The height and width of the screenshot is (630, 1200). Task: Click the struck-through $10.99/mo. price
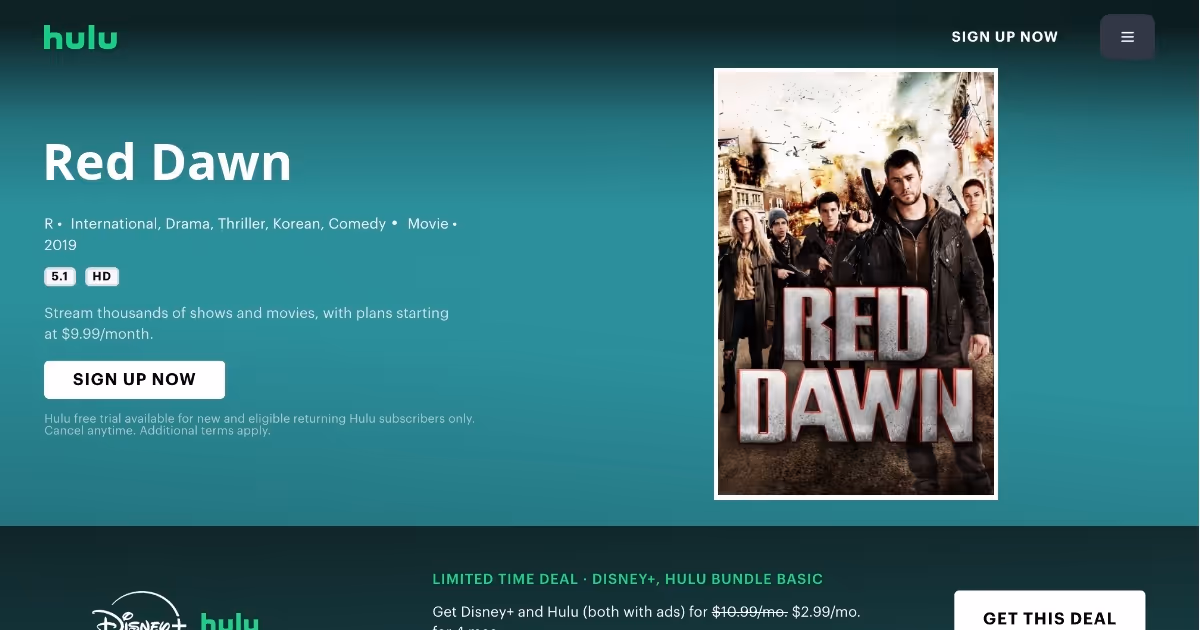click(749, 611)
